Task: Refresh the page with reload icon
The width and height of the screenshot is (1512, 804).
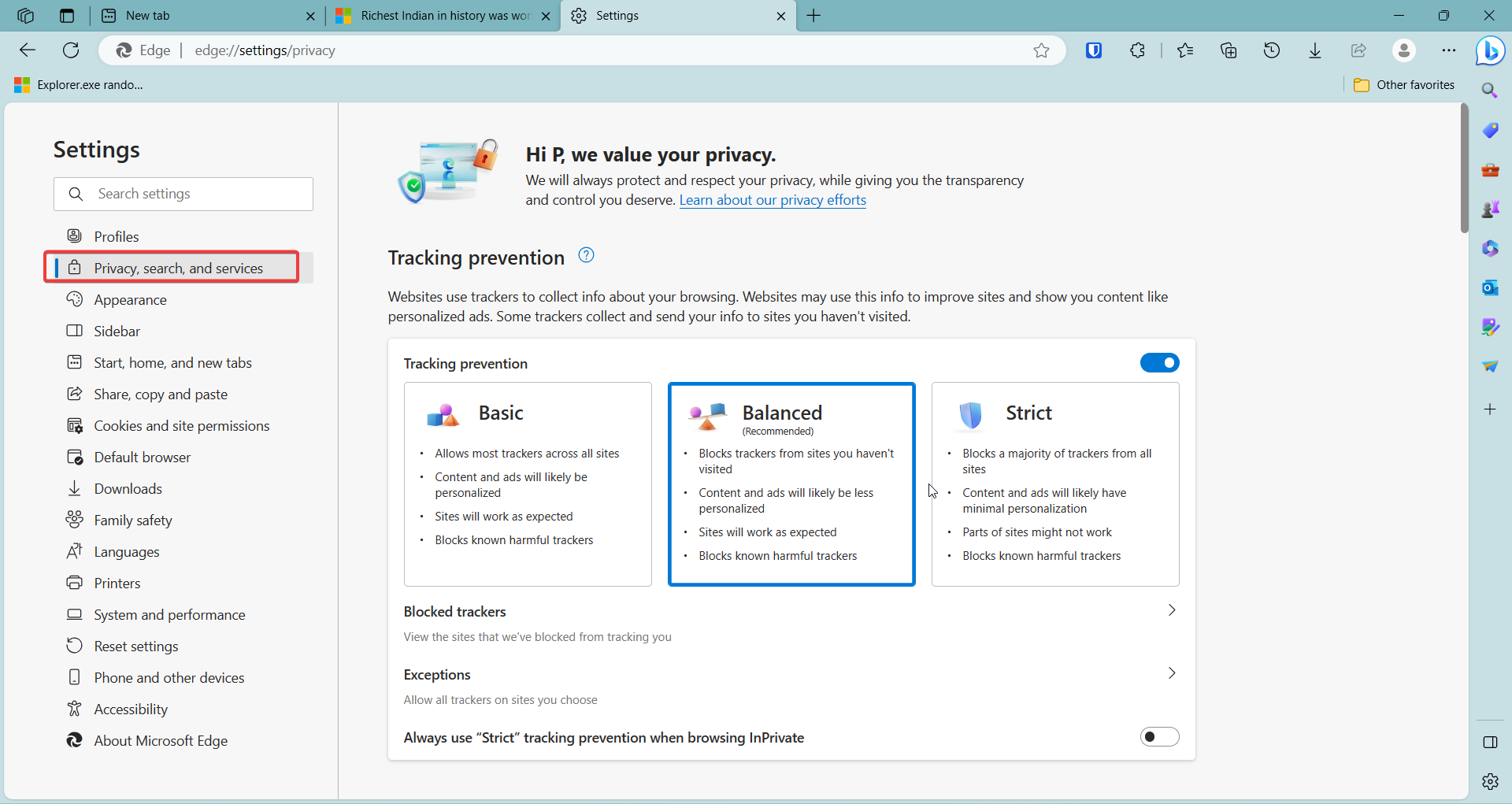Action: [x=71, y=50]
